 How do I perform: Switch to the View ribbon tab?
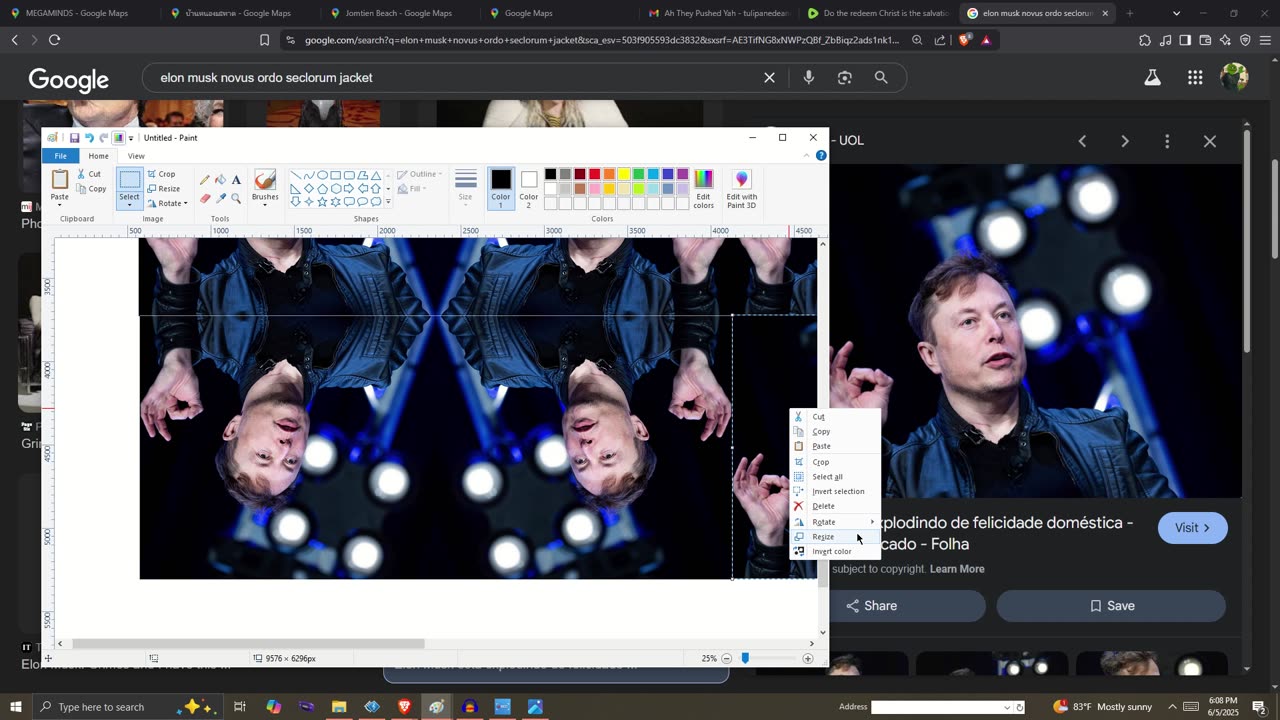(136, 156)
